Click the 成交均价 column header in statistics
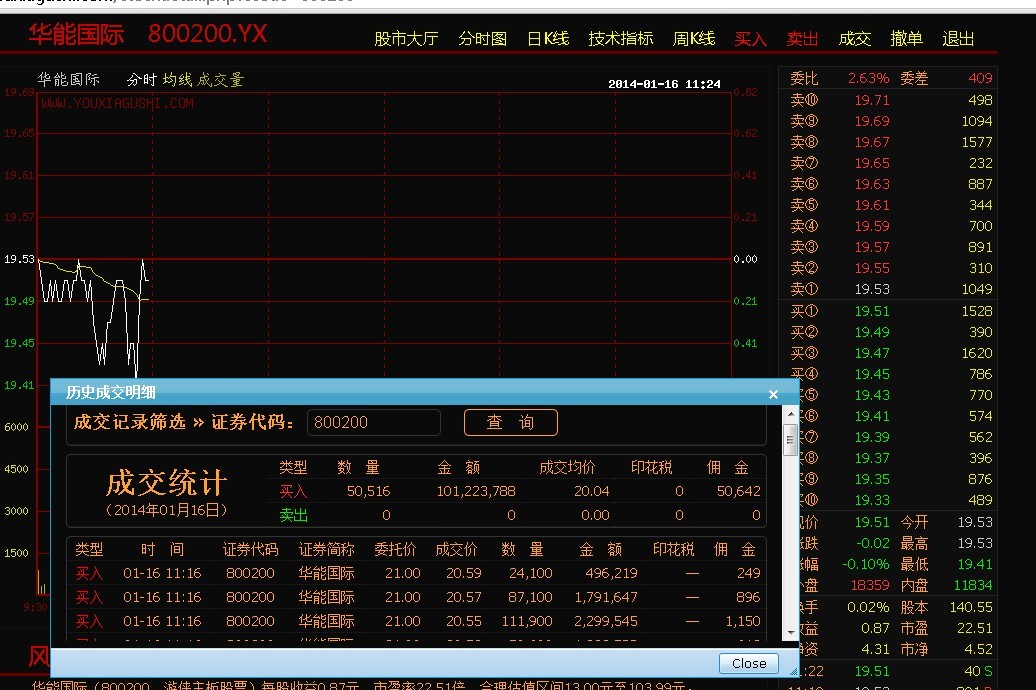The image size is (1036, 690). pos(567,467)
